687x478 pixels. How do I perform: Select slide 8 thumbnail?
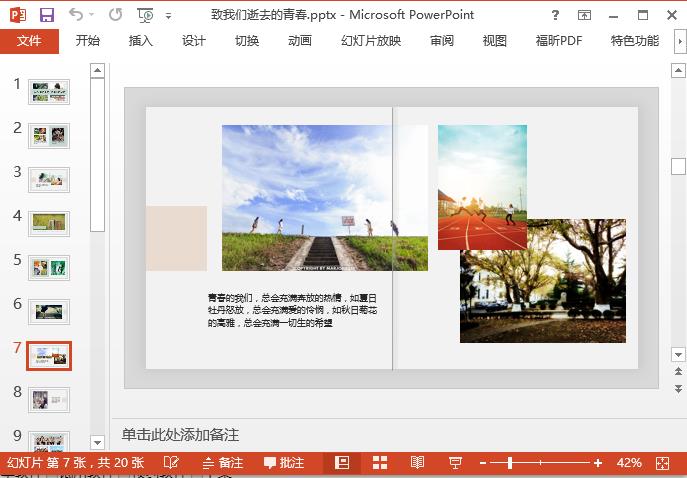[x=49, y=400]
